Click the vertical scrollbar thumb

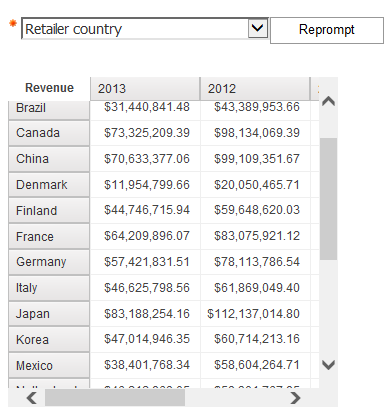[x=328, y=199]
